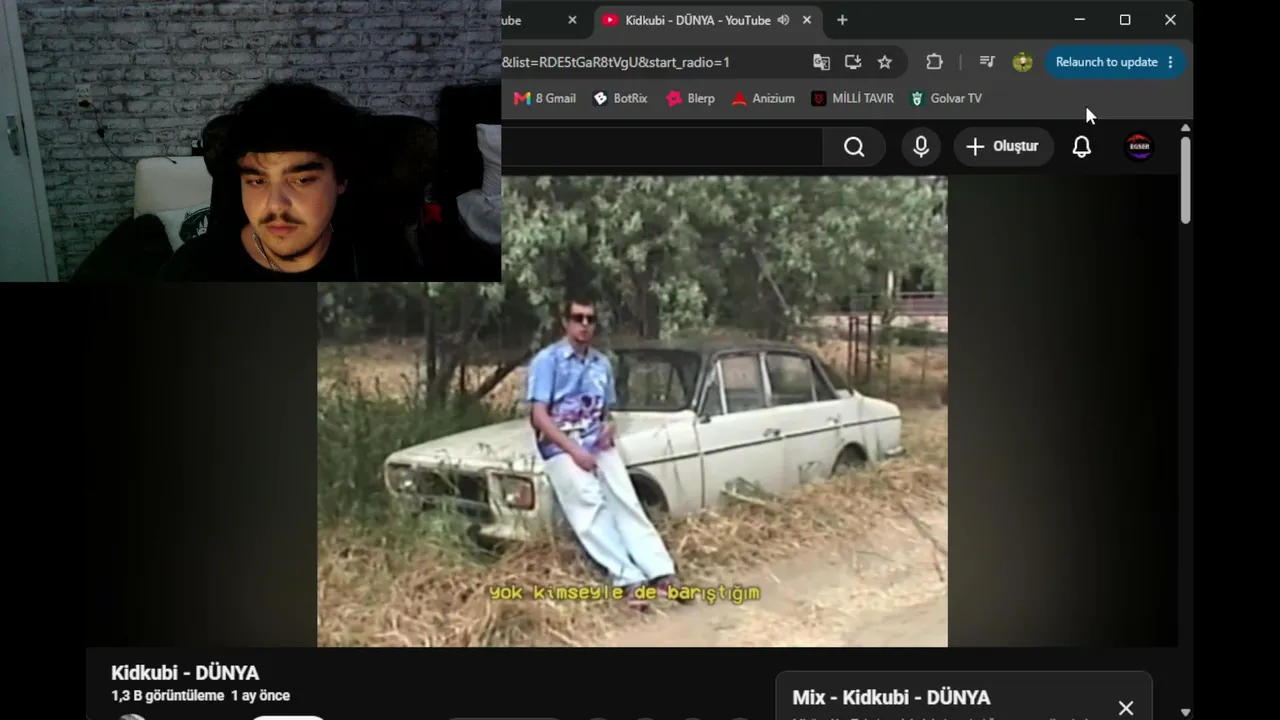
Task: Start voice search with the microphone icon
Action: [921, 147]
